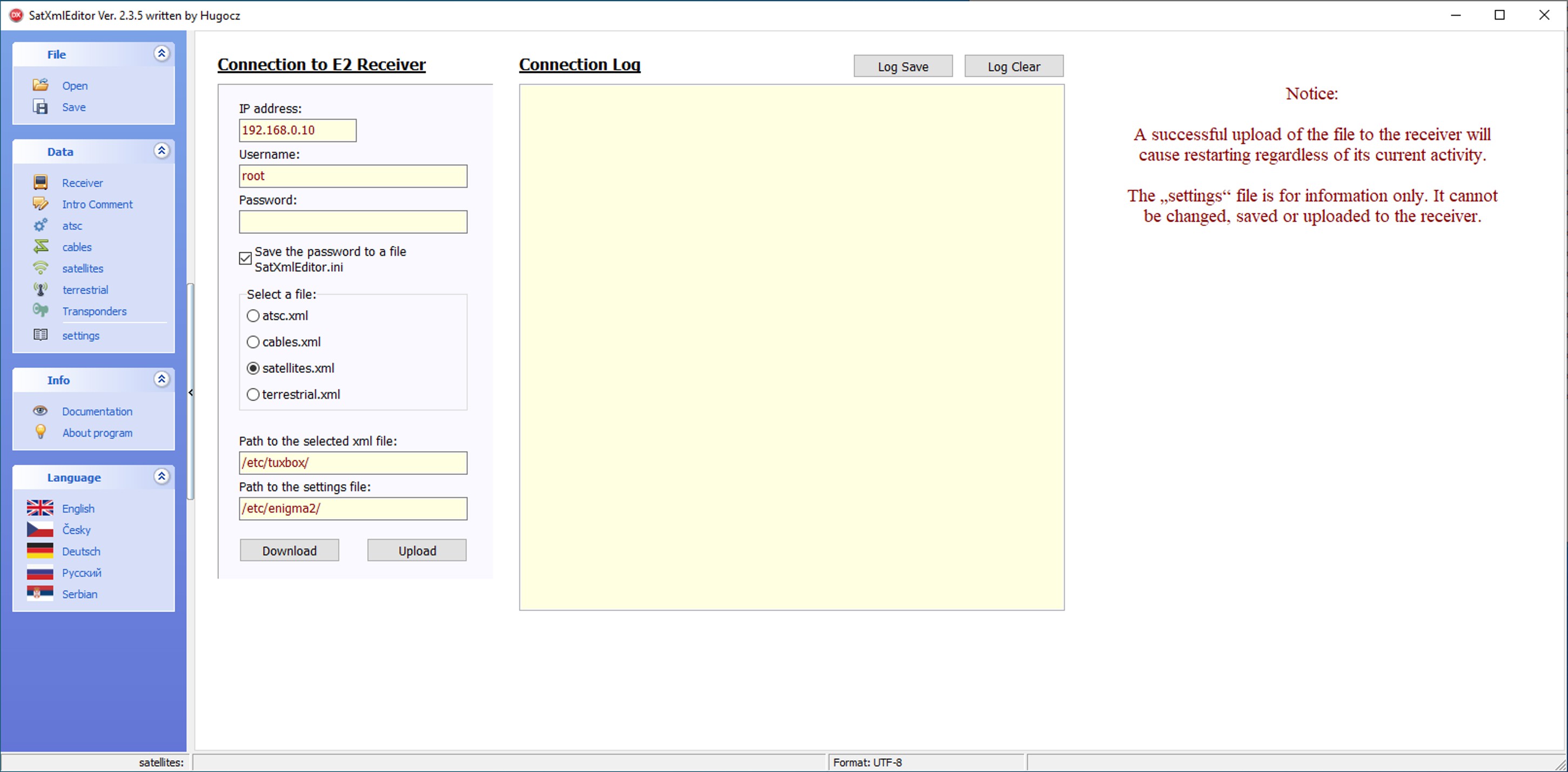The width and height of the screenshot is (1568, 772).
Task: Click the Russian flag icon
Action: tap(40, 572)
